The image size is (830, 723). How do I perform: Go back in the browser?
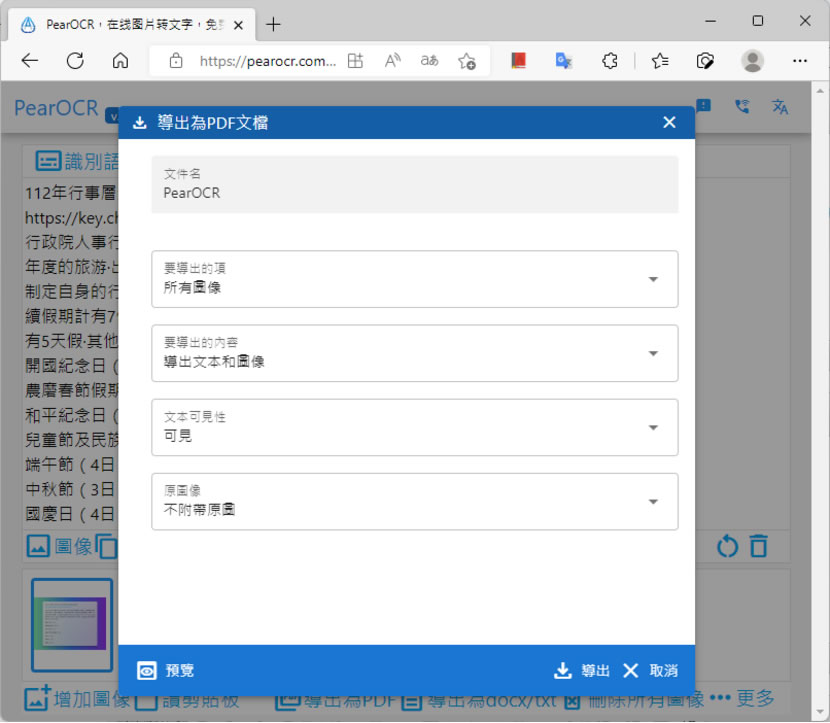click(x=30, y=61)
